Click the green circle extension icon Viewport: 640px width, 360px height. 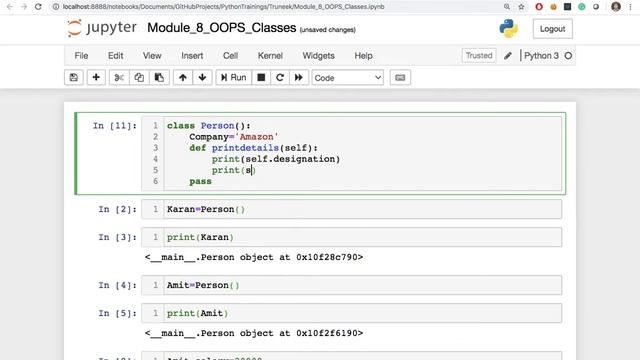click(582, 7)
